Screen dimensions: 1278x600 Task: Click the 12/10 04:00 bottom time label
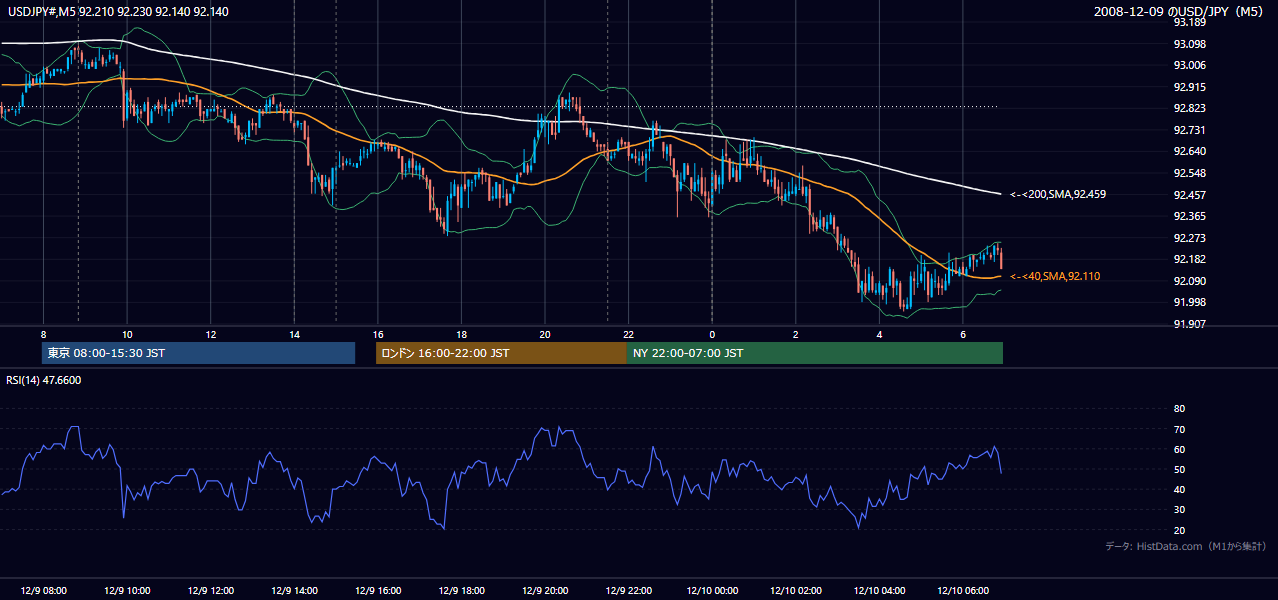(x=879, y=591)
